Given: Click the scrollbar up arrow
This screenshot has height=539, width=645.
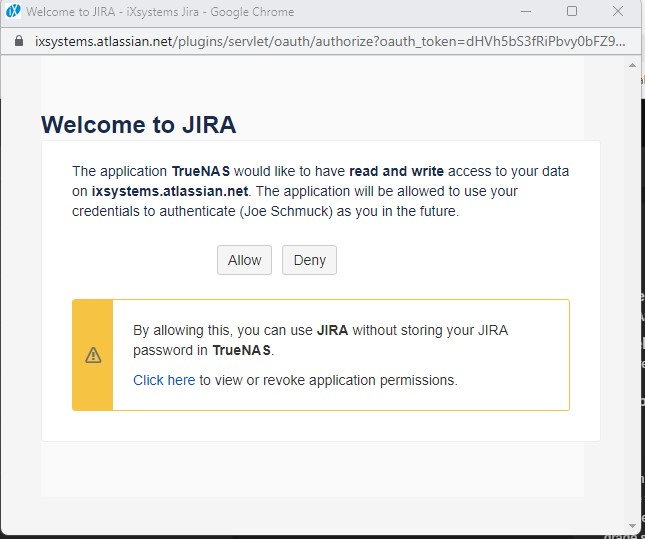Looking at the screenshot, I should pos(632,65).
